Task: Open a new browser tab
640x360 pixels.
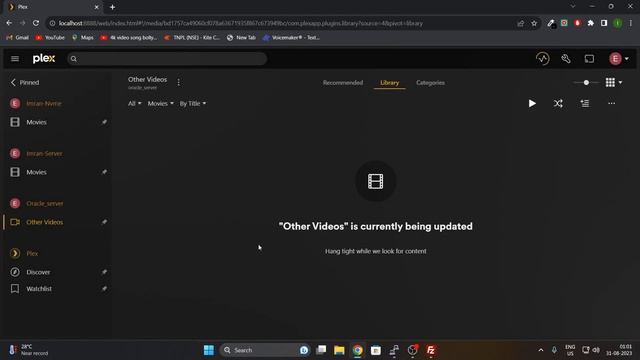Action: tap(112, 7)
